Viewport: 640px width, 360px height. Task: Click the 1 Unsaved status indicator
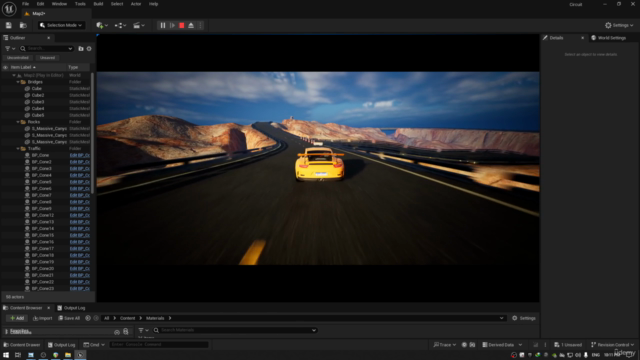(568, 345)
